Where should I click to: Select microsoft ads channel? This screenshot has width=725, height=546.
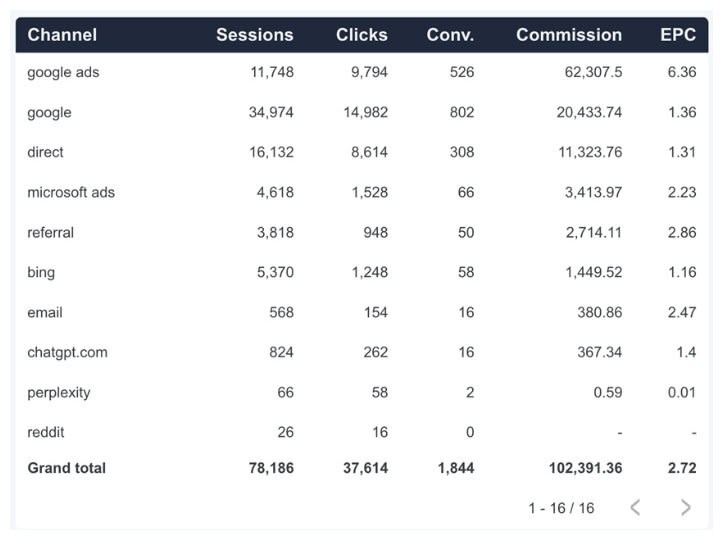[71, 192]
